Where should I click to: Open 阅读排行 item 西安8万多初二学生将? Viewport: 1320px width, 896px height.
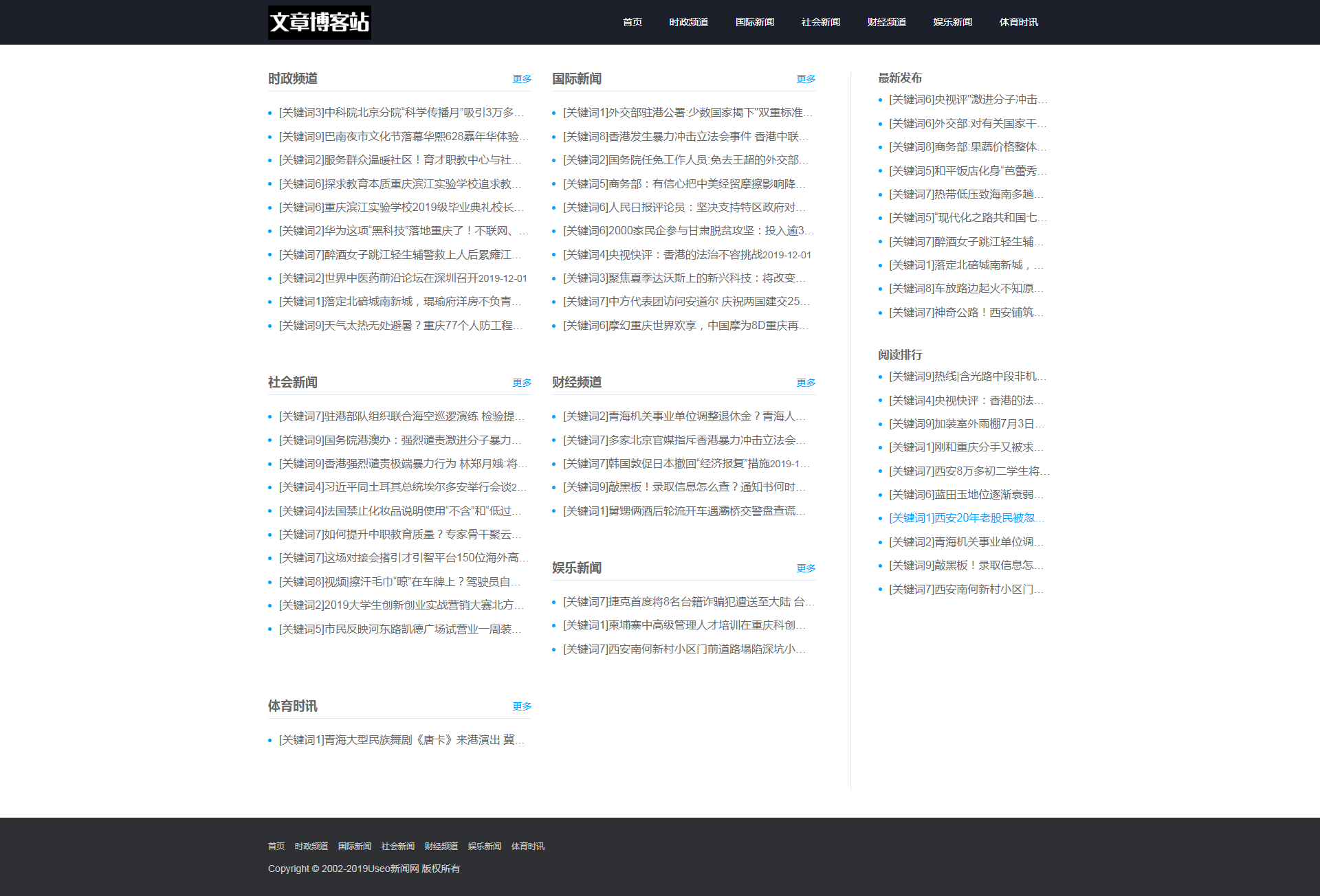tap(969, 471)
